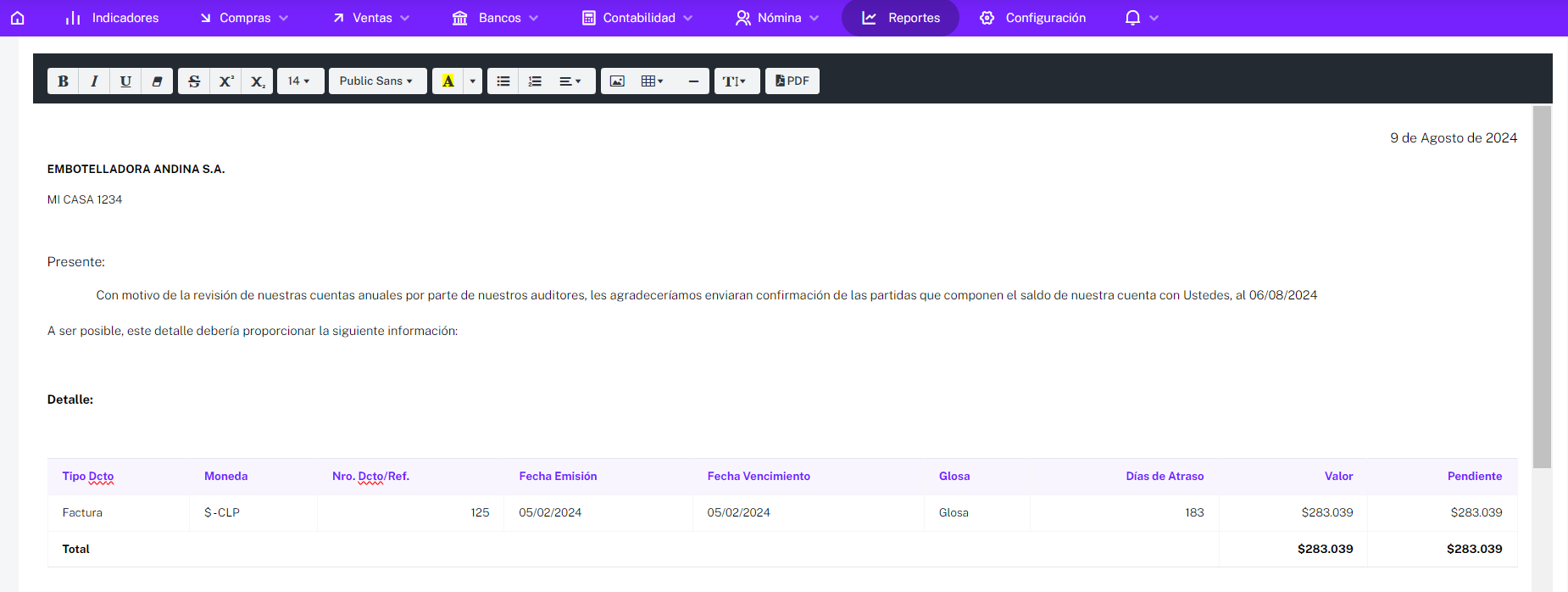Apply the yellow highlight text color
Image resolution: width=1568 pixels, height=592 pixels.
pos(448,81)
